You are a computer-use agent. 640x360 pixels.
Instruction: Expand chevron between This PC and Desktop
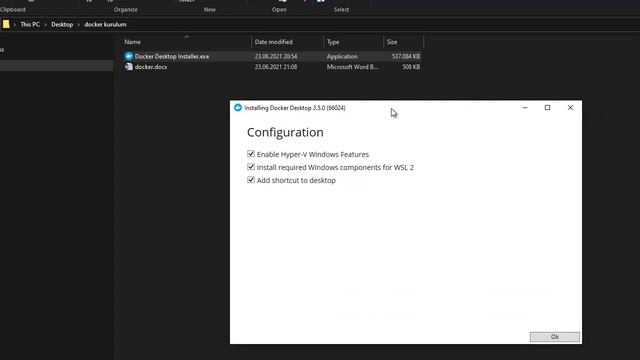coord(45,24)
